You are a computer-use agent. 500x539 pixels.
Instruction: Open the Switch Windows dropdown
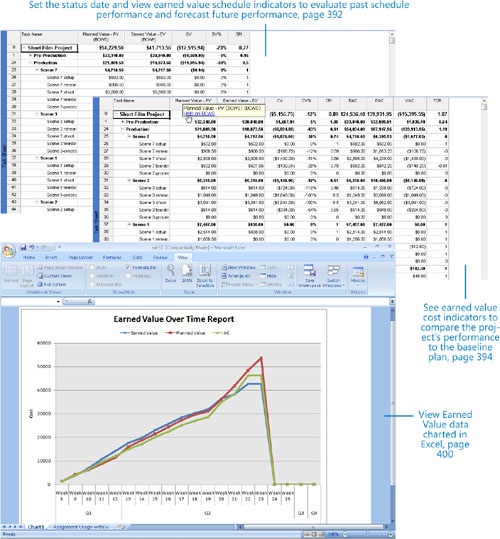[x=334, y=275]
